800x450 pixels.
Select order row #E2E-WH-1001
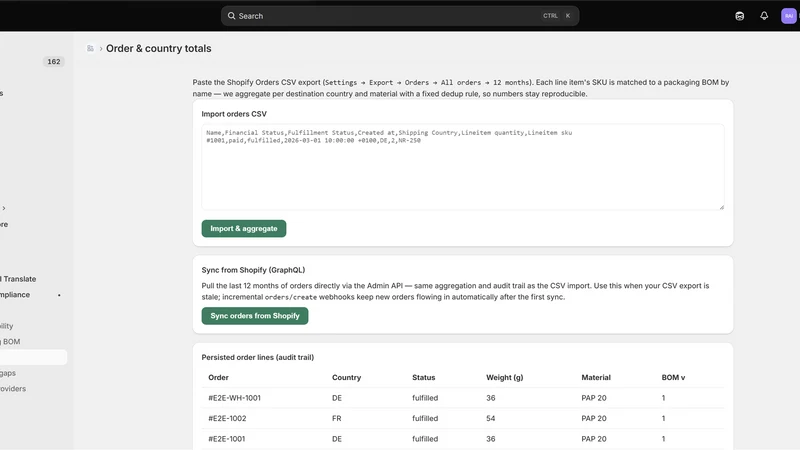click(x=463, y=398)
